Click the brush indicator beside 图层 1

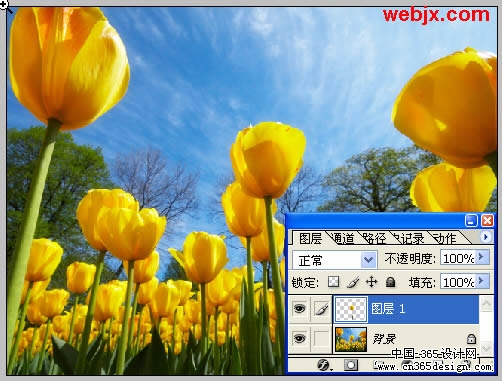coord(321,309)
